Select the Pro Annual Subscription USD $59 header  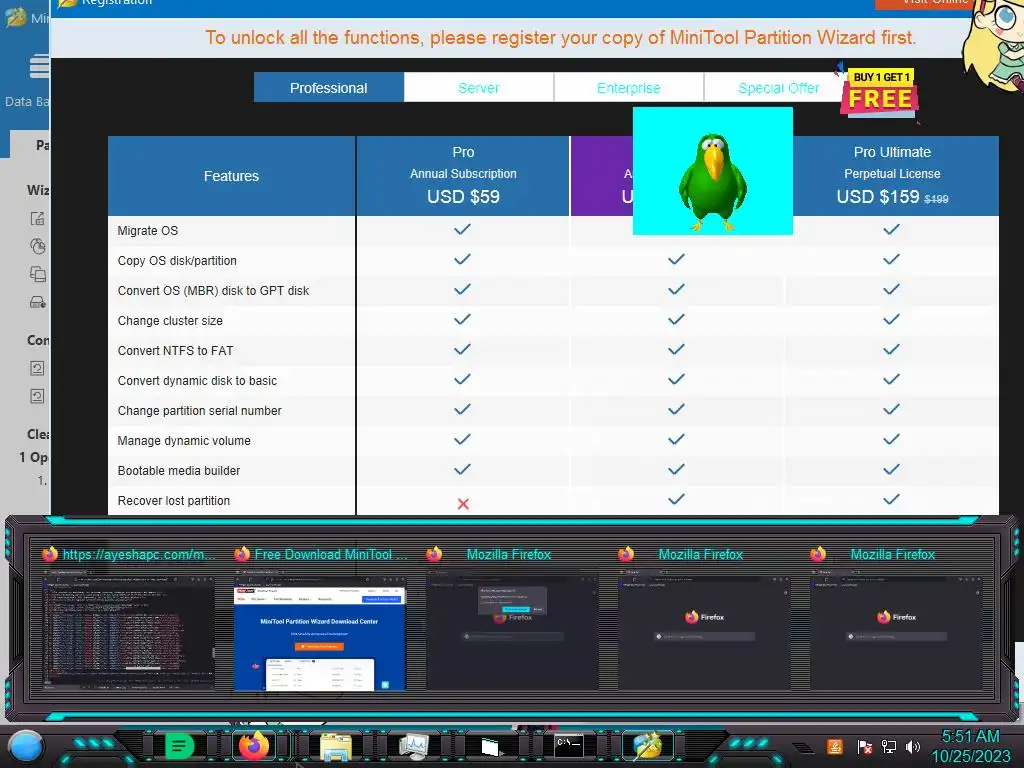463,175
